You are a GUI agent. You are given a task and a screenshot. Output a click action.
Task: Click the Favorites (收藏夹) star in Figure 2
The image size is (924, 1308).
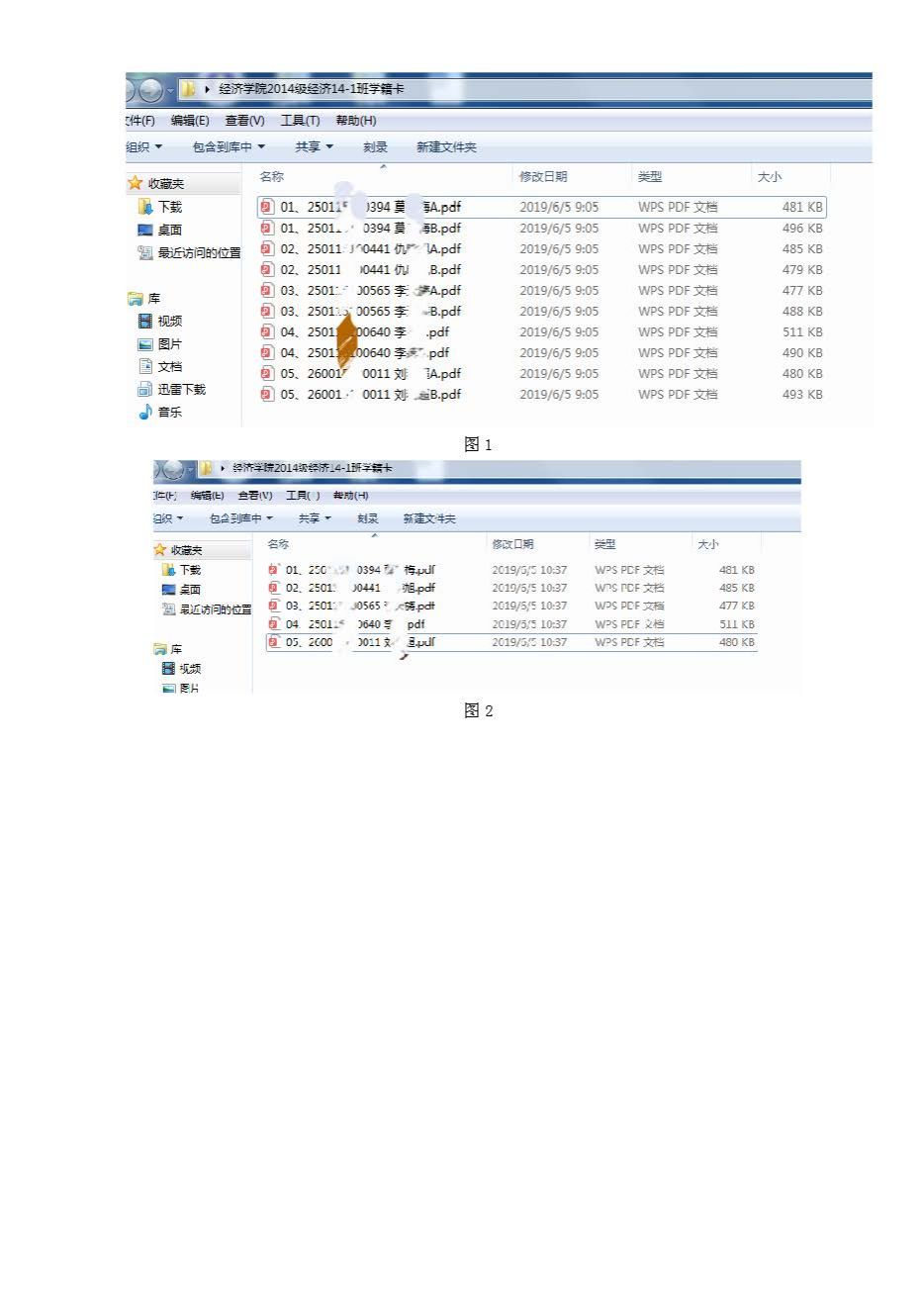[160, 550]
